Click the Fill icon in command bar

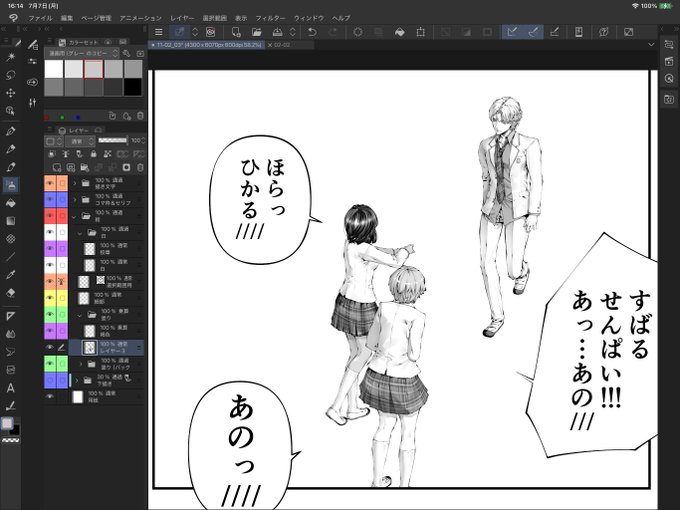399,32
